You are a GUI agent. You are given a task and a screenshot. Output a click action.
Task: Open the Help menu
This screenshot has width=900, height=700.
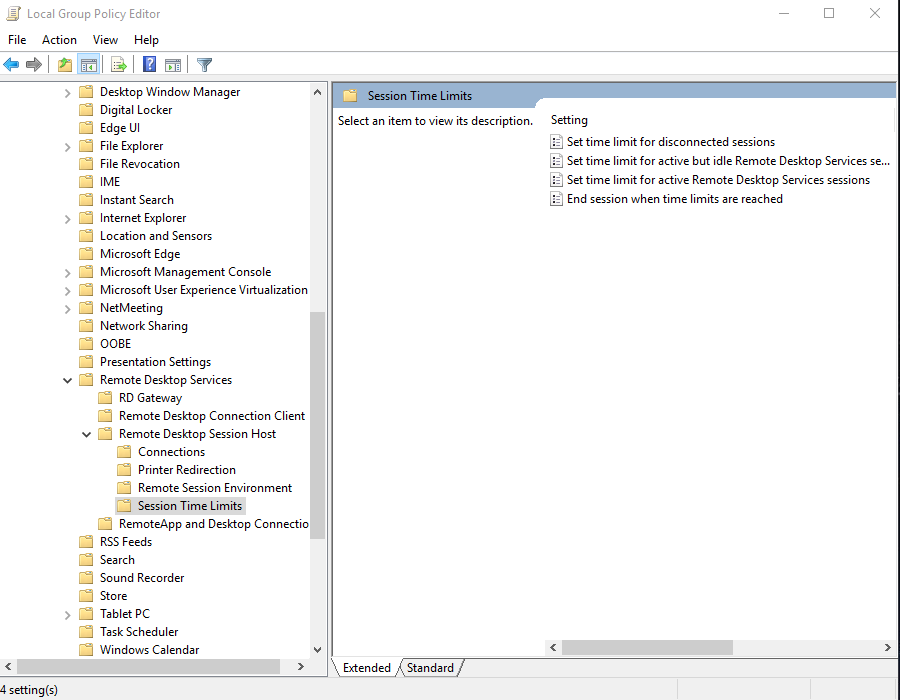pyautogui.click(x=146, y=40)
